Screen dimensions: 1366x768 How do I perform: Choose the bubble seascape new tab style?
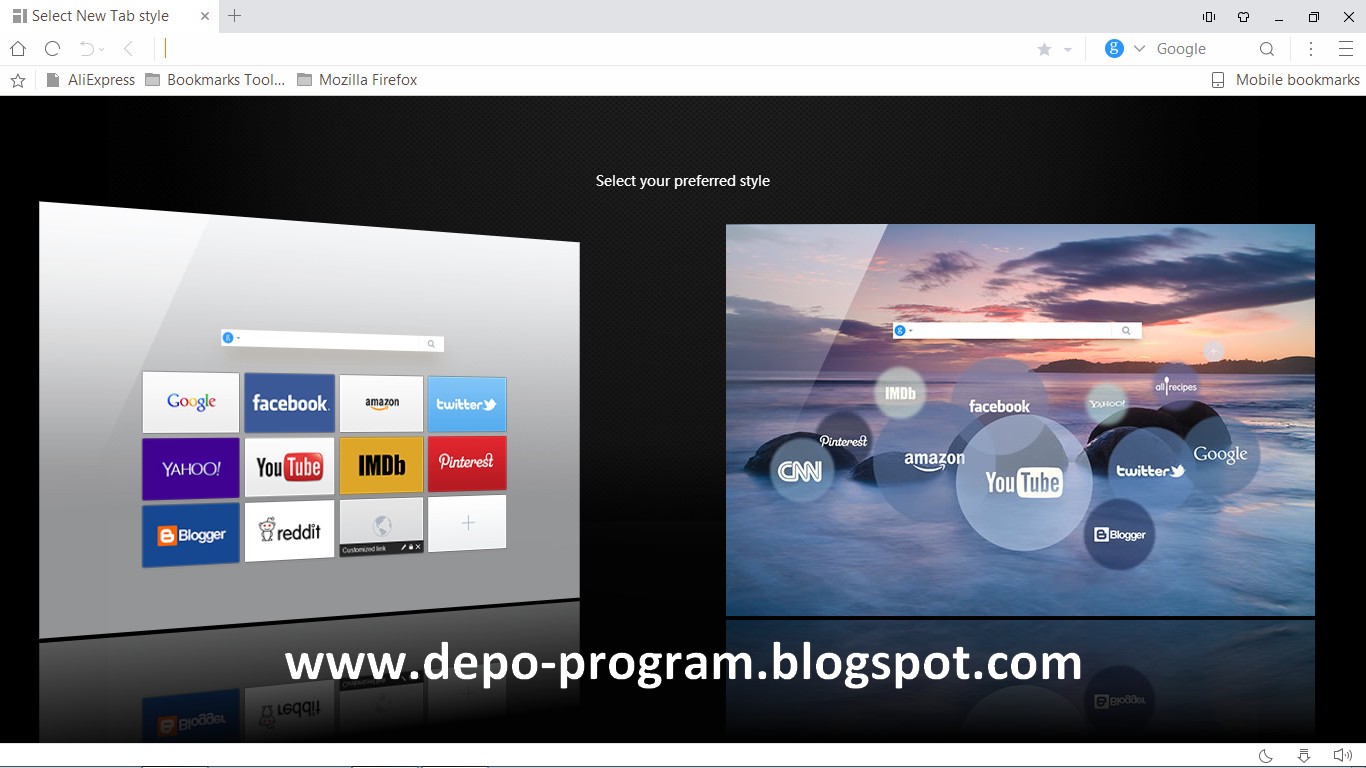click(1020, 420)
